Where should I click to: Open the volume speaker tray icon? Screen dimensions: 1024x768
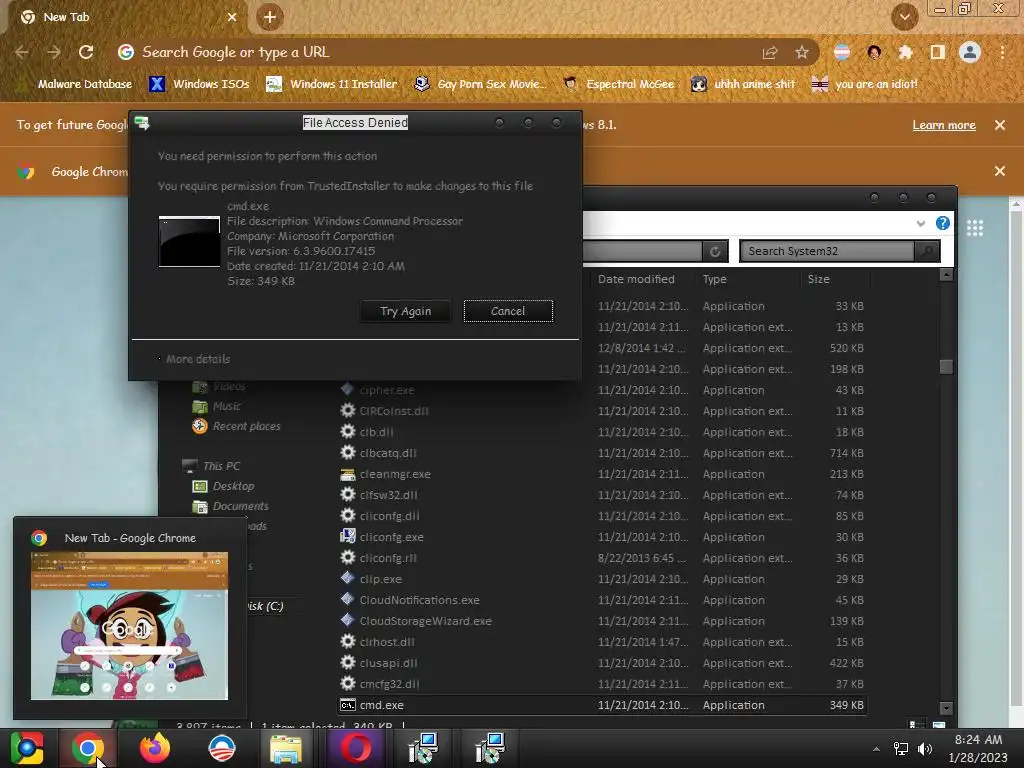point(925,749)
